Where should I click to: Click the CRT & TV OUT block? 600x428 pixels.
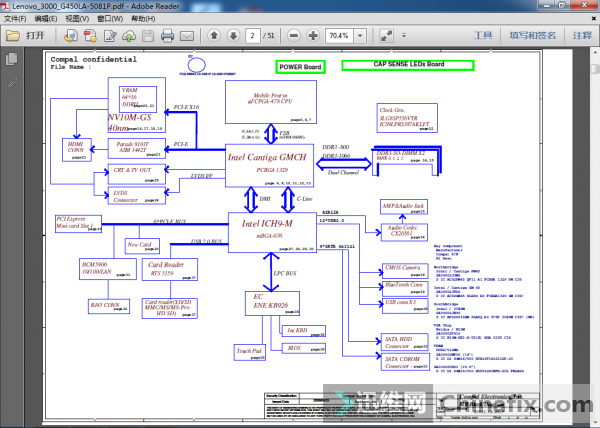coord(137,174)
